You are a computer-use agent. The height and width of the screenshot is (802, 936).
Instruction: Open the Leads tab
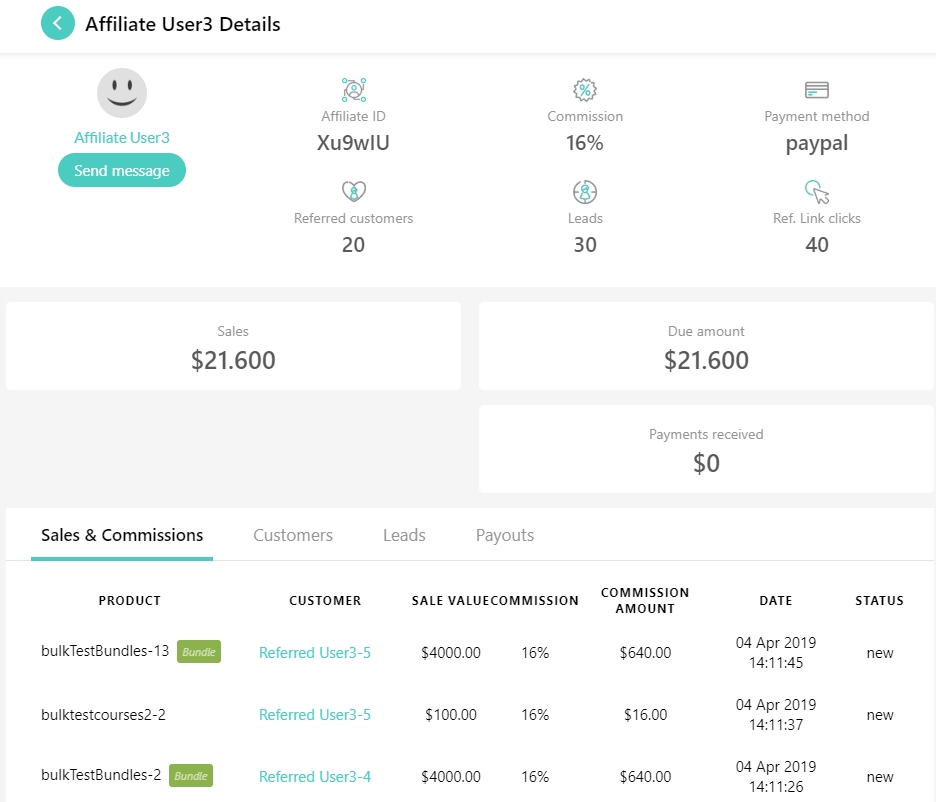click(x=404, y=535)
